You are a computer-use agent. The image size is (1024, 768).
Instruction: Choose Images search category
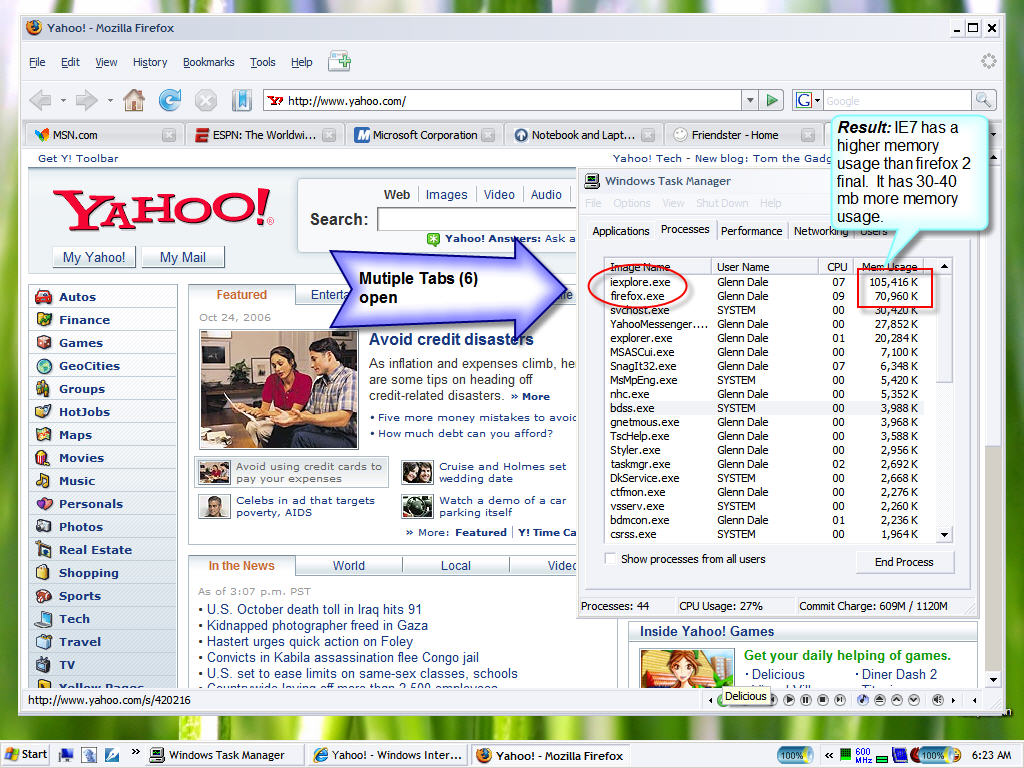pyautogui.click(x=447, y=195)
